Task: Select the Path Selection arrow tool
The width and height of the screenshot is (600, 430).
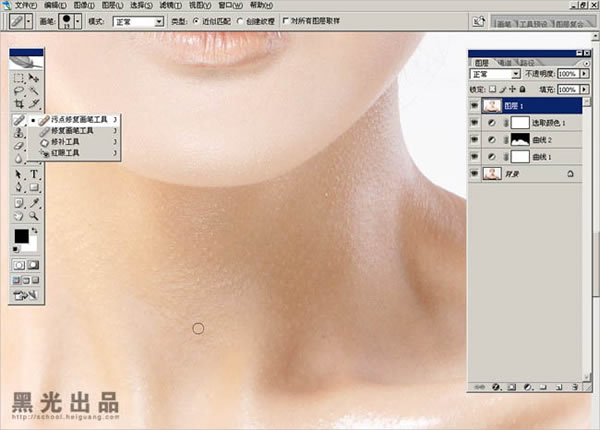Action: point(18,174)
